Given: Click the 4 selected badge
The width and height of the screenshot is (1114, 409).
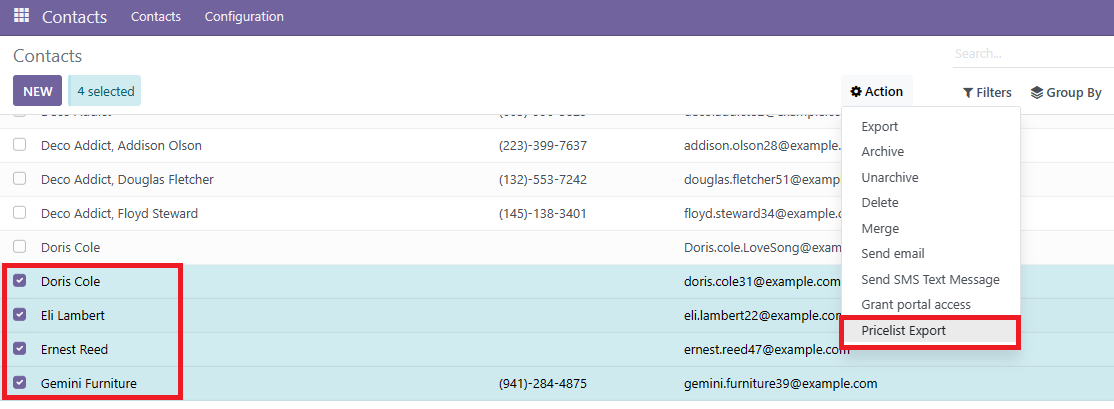Looking at the screenshot, I should pos(105,91).
